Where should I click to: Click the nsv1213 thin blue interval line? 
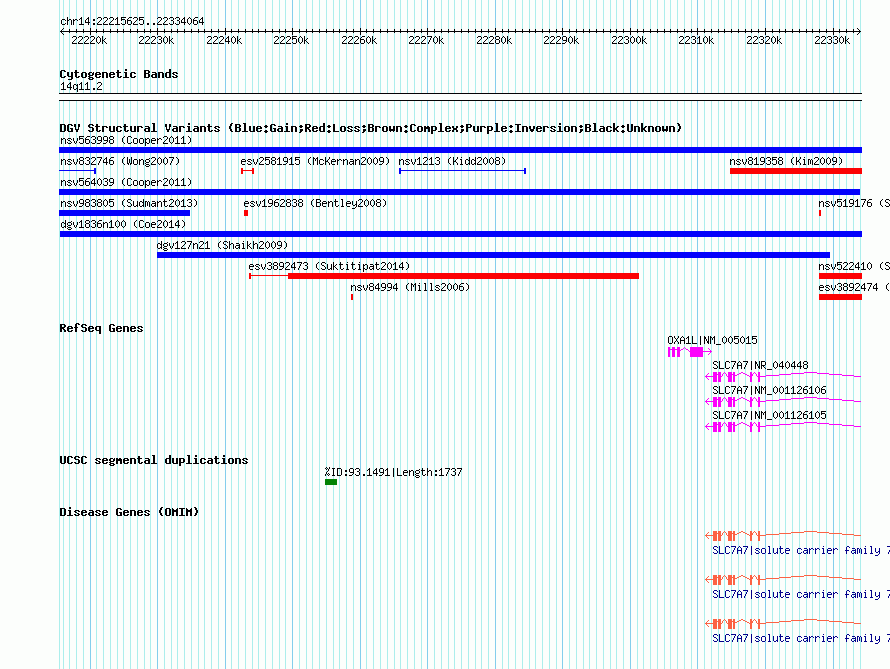[x=463, y=171]
